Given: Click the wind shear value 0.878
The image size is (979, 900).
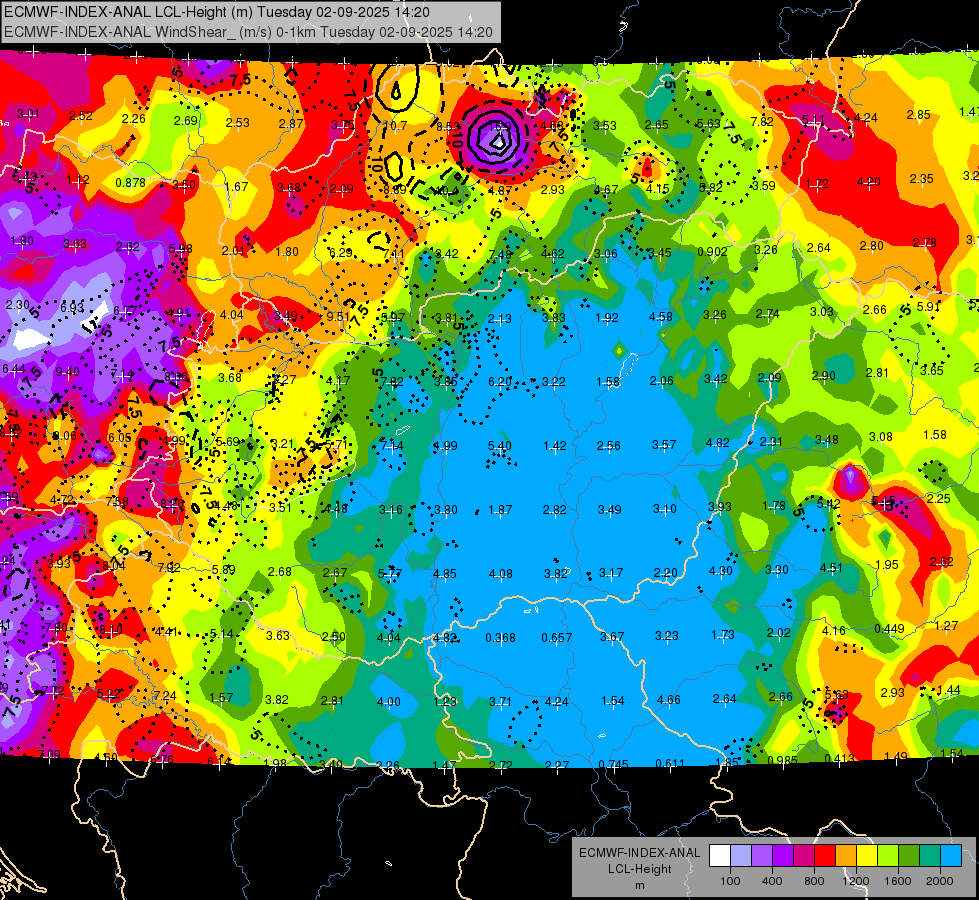Looking at the screenshot, I should point(130,182).
